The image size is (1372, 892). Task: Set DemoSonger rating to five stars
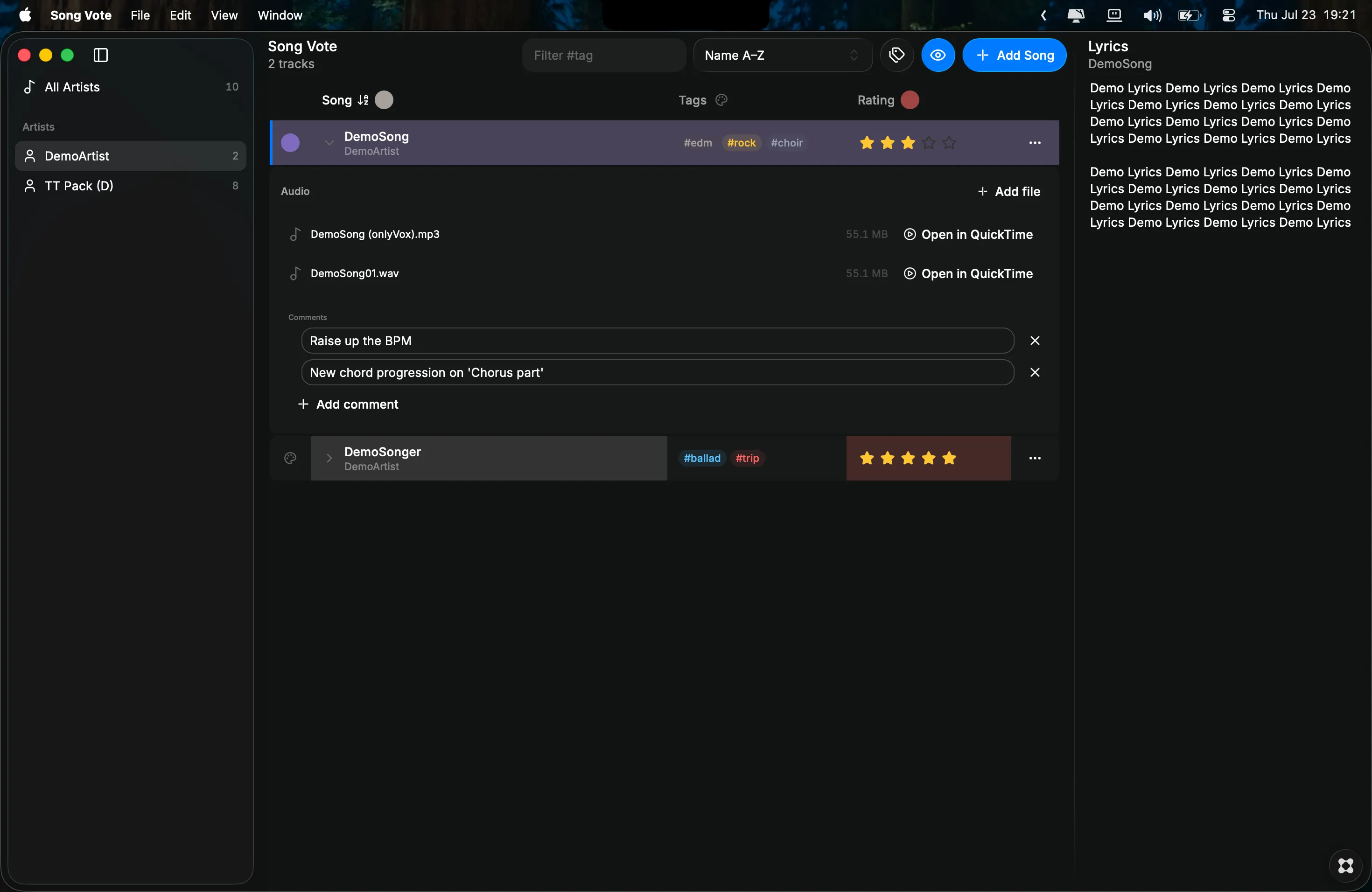[950, 458]
